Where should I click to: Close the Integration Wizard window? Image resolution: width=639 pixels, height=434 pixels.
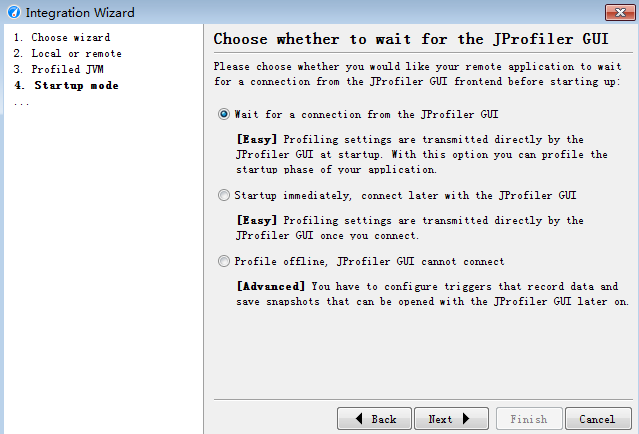tap(620, 13)
